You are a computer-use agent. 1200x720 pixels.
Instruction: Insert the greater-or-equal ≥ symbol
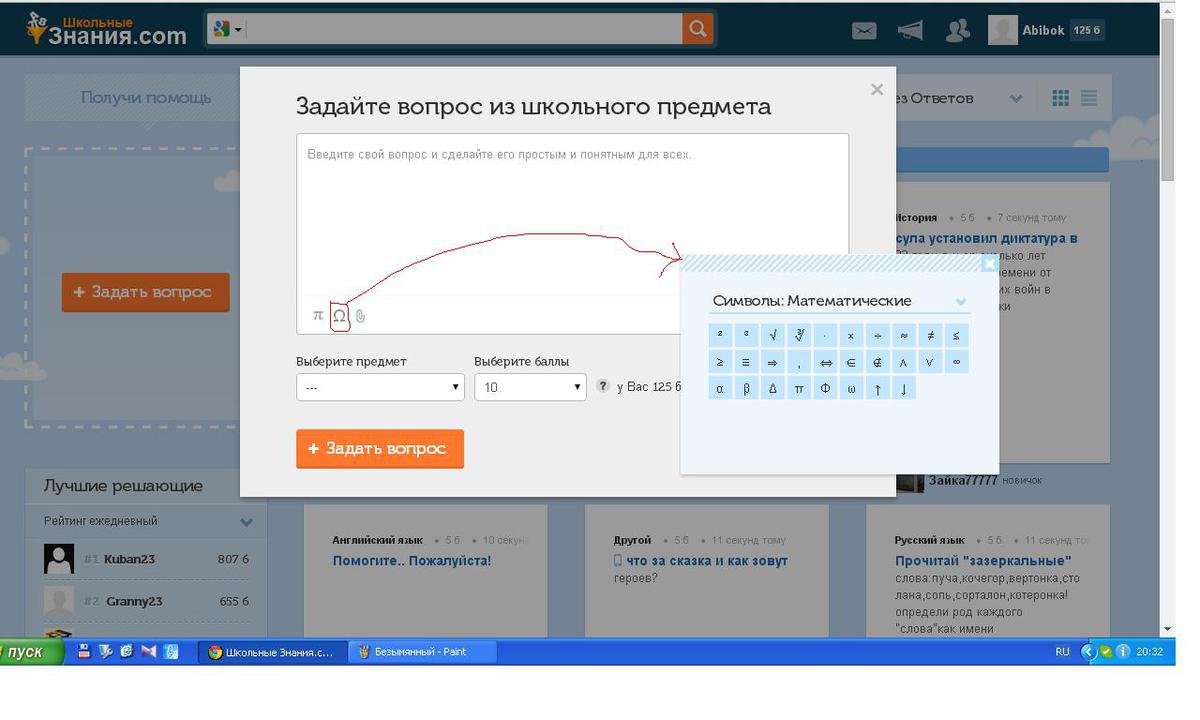coord(720,362)
